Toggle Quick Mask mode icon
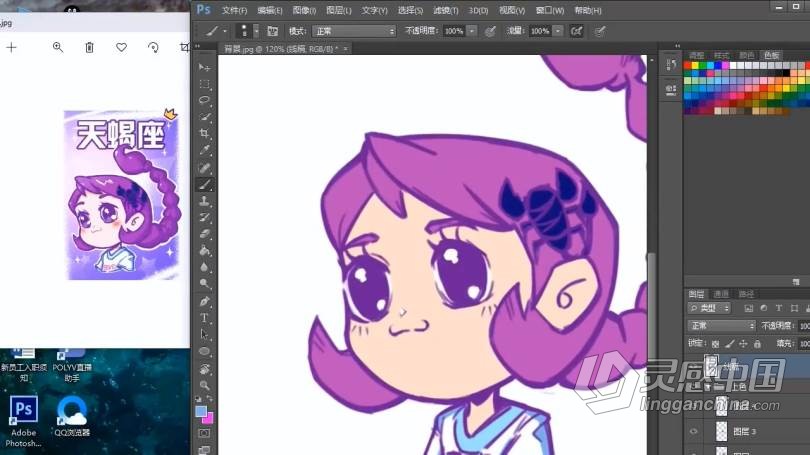810x455 pixels. [x=205, y=433]
